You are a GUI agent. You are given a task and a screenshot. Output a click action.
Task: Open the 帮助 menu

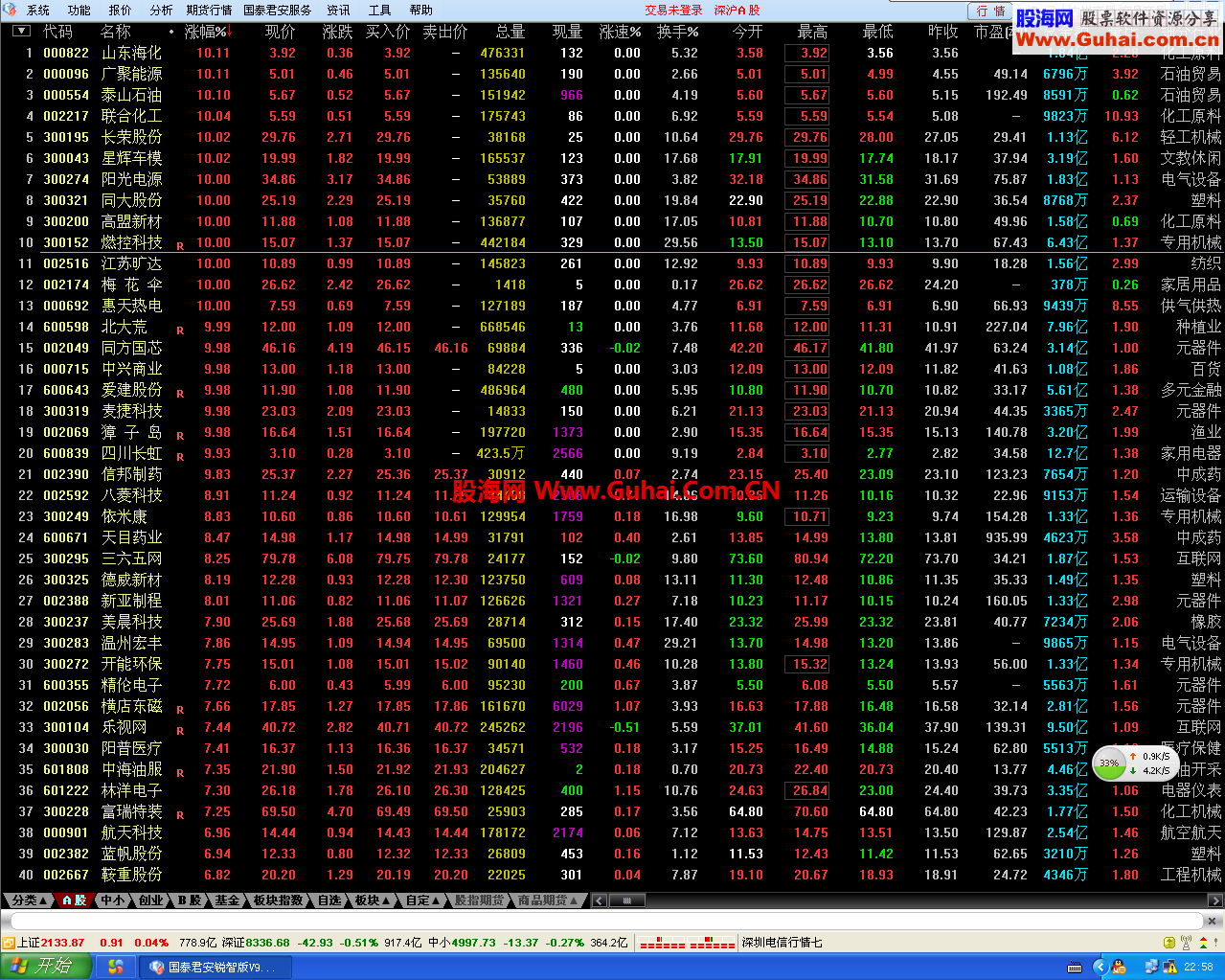tap(421, 10)
